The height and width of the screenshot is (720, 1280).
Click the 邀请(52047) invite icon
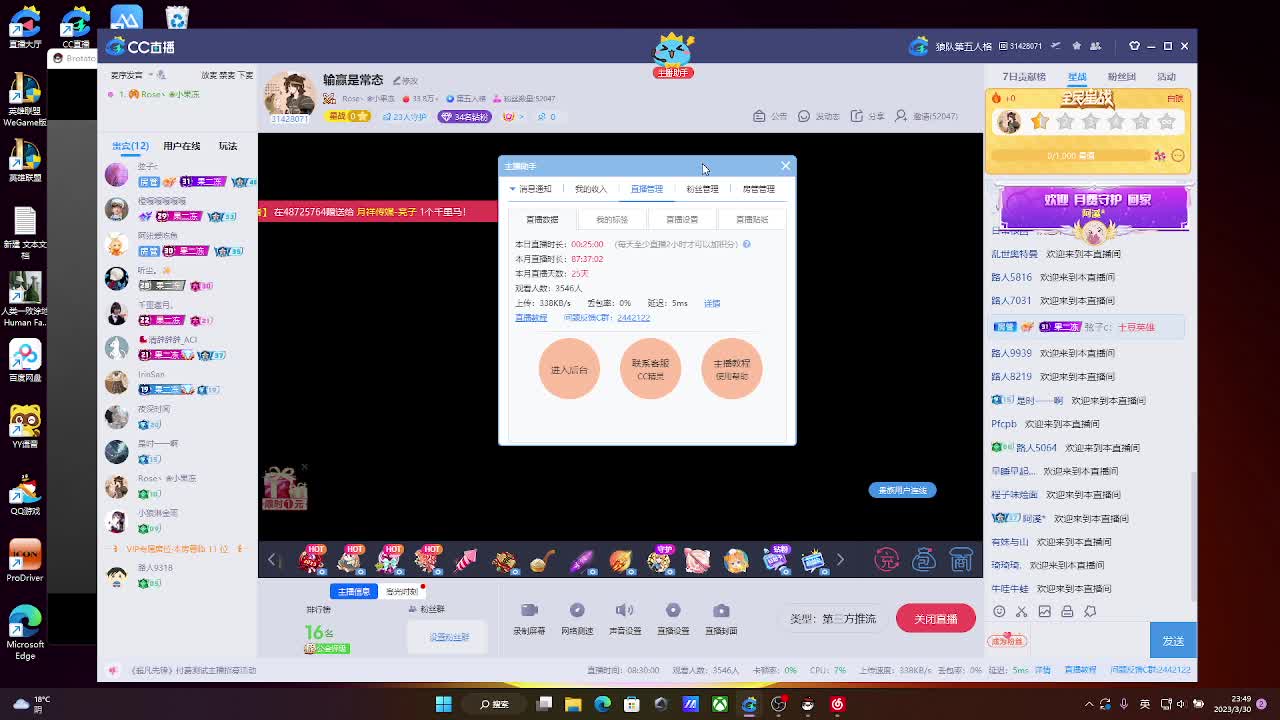pos(926,116)
